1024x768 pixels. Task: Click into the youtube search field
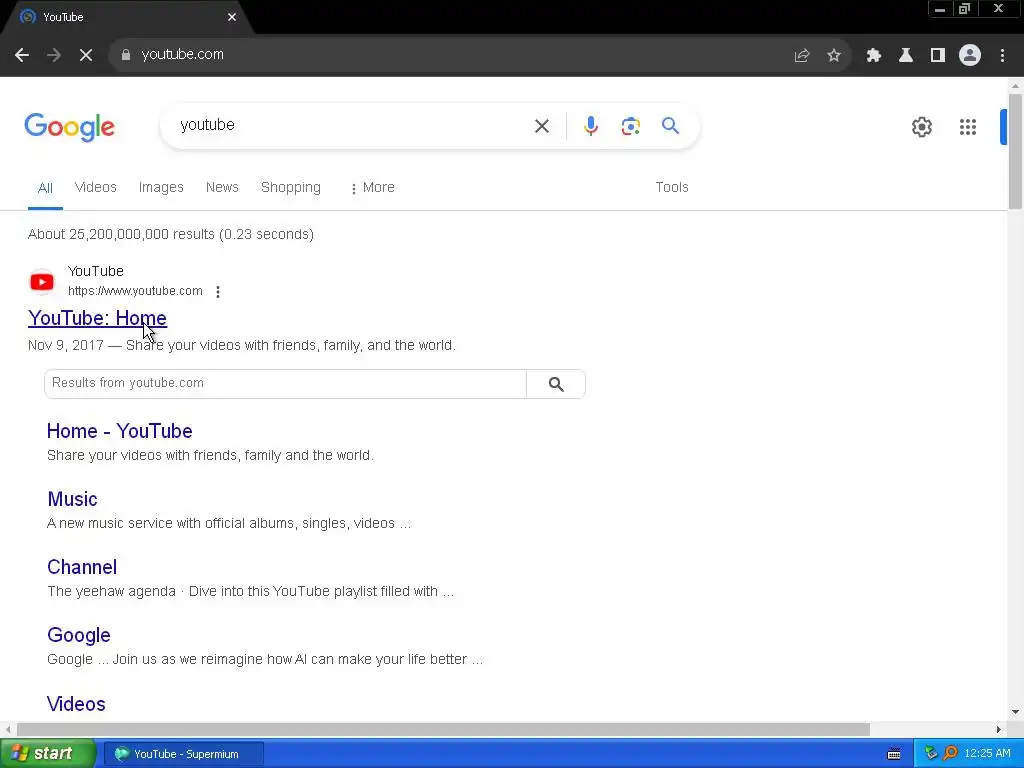pos(353,125)
